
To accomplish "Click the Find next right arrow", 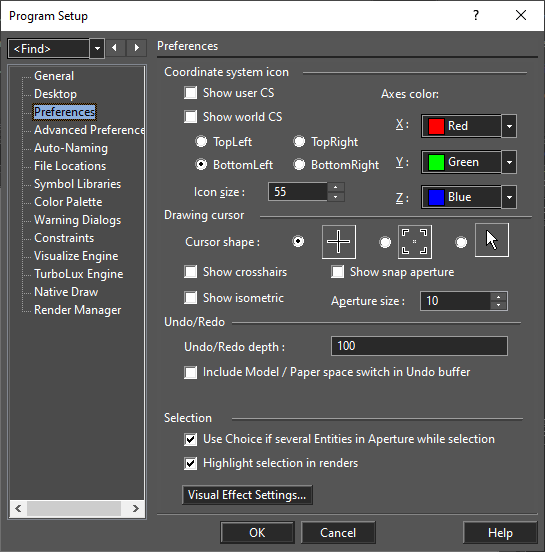I will 137,48.
